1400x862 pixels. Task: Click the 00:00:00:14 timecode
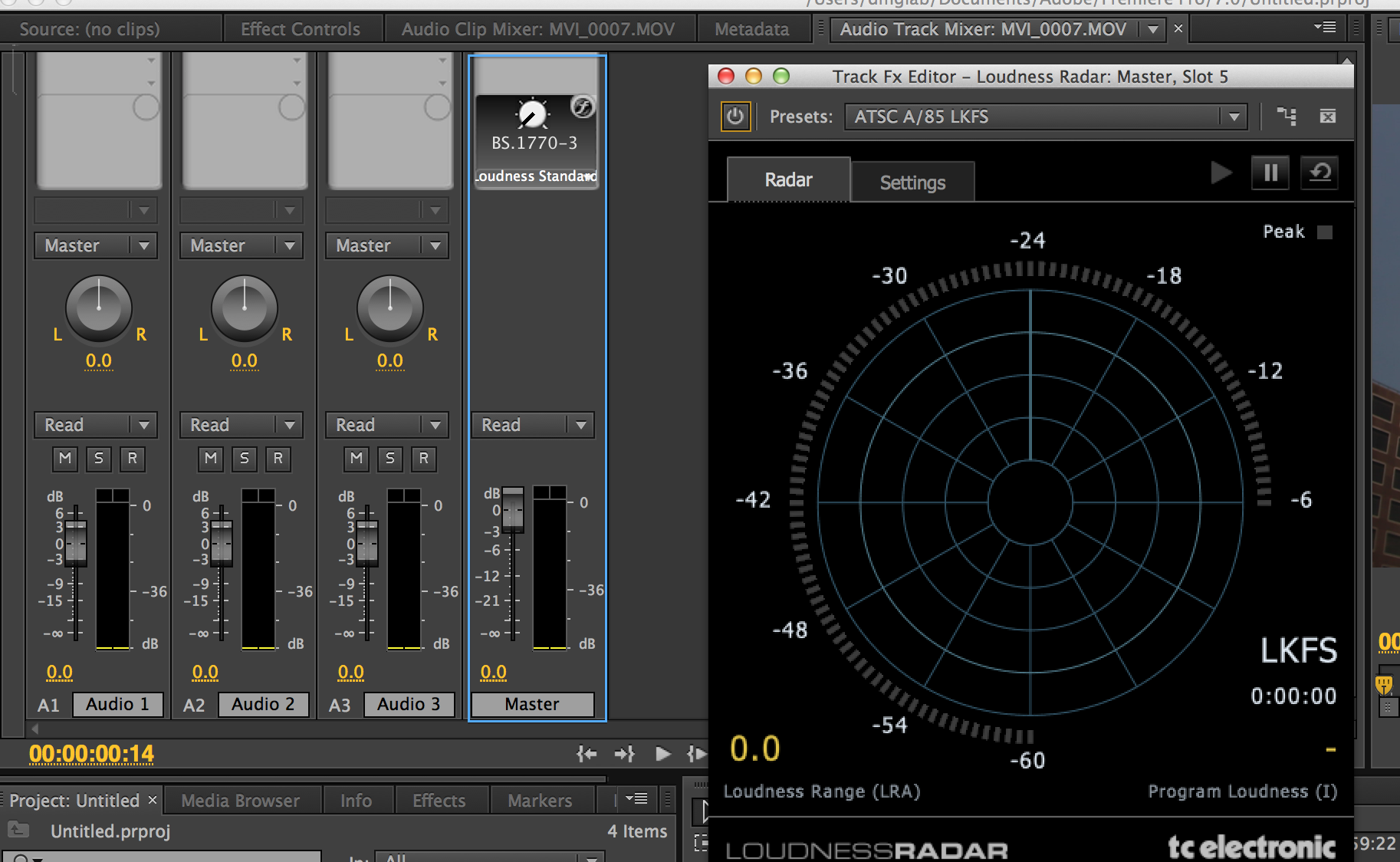pyautogui.click(x=91, y=755)
